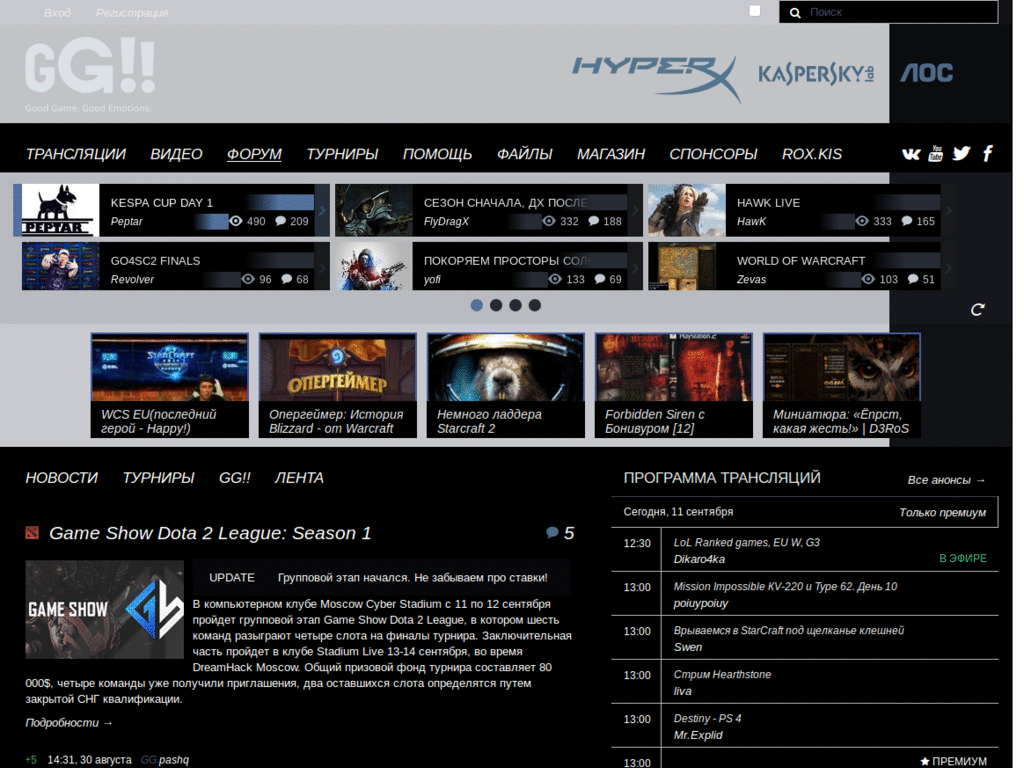The height and width of the screenshot is (768, 1024).
Task: Click the chat bubble on World of Warcraft stream
Action: click(913, 279)
